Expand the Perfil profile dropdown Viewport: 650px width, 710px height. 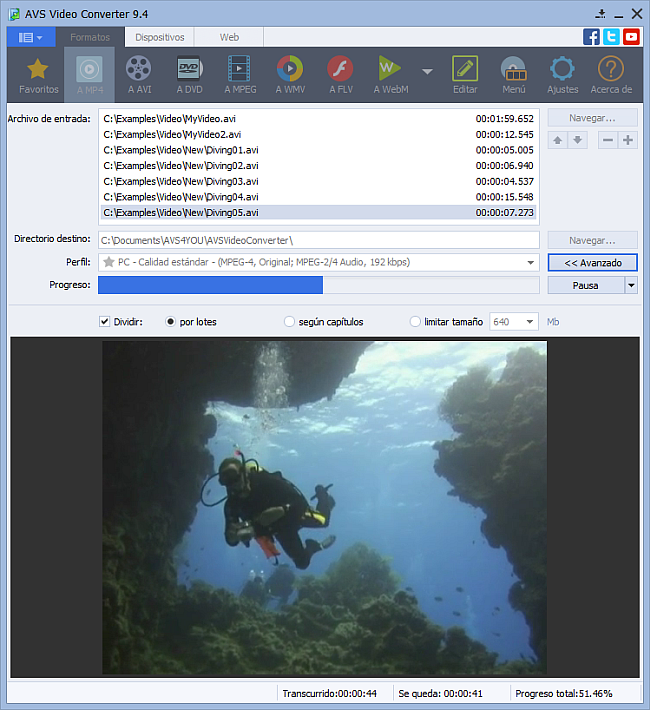click(531, 262)
